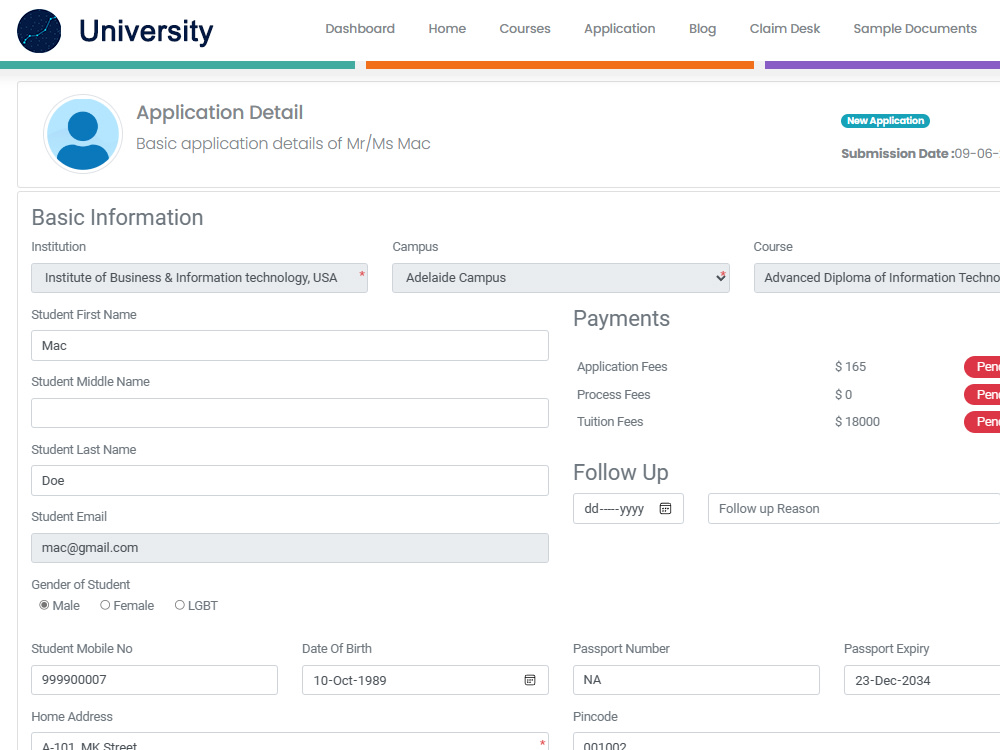The image size is (1000, 750).
Task: Expand the Course selection dropdown
Action: 880,277
